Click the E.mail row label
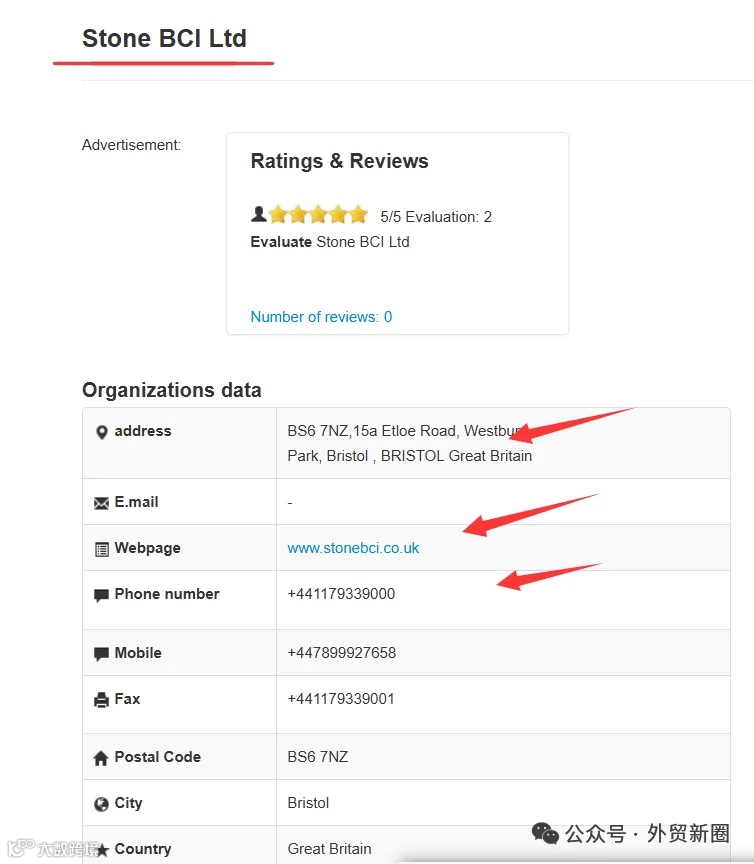This screenshot has width=754, height=864. point(136,502)
